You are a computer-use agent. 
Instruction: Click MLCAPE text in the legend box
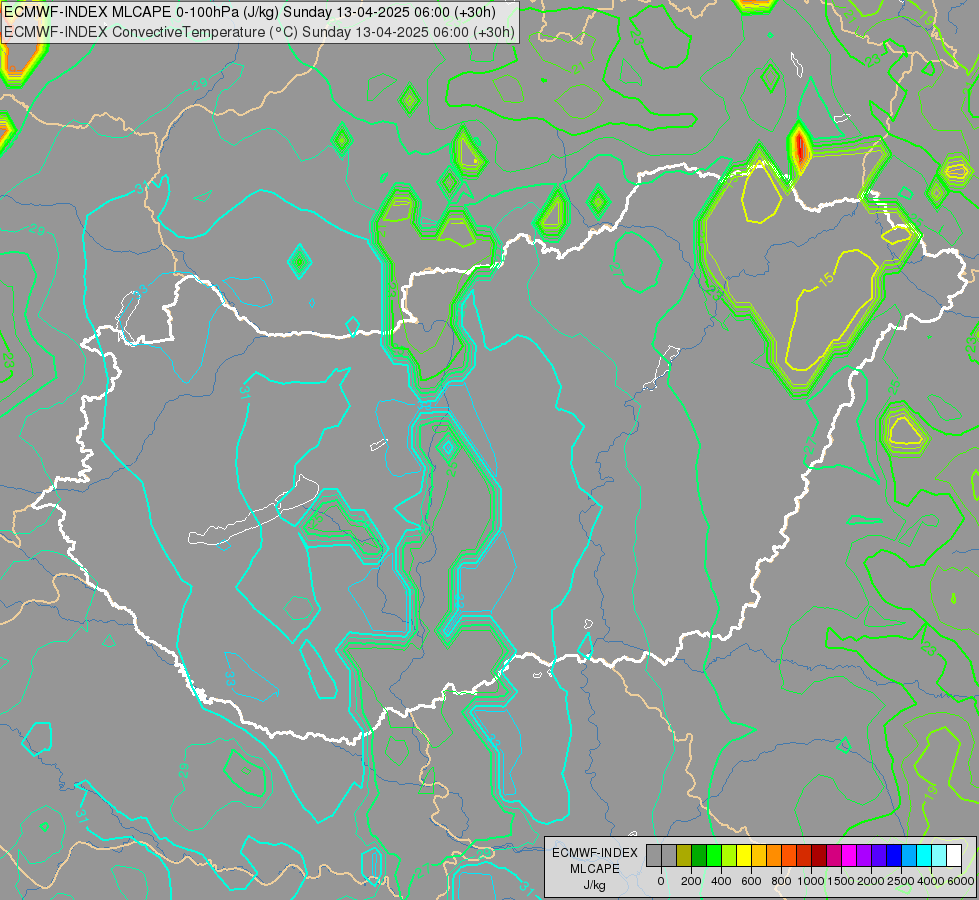tap(594, 869)
